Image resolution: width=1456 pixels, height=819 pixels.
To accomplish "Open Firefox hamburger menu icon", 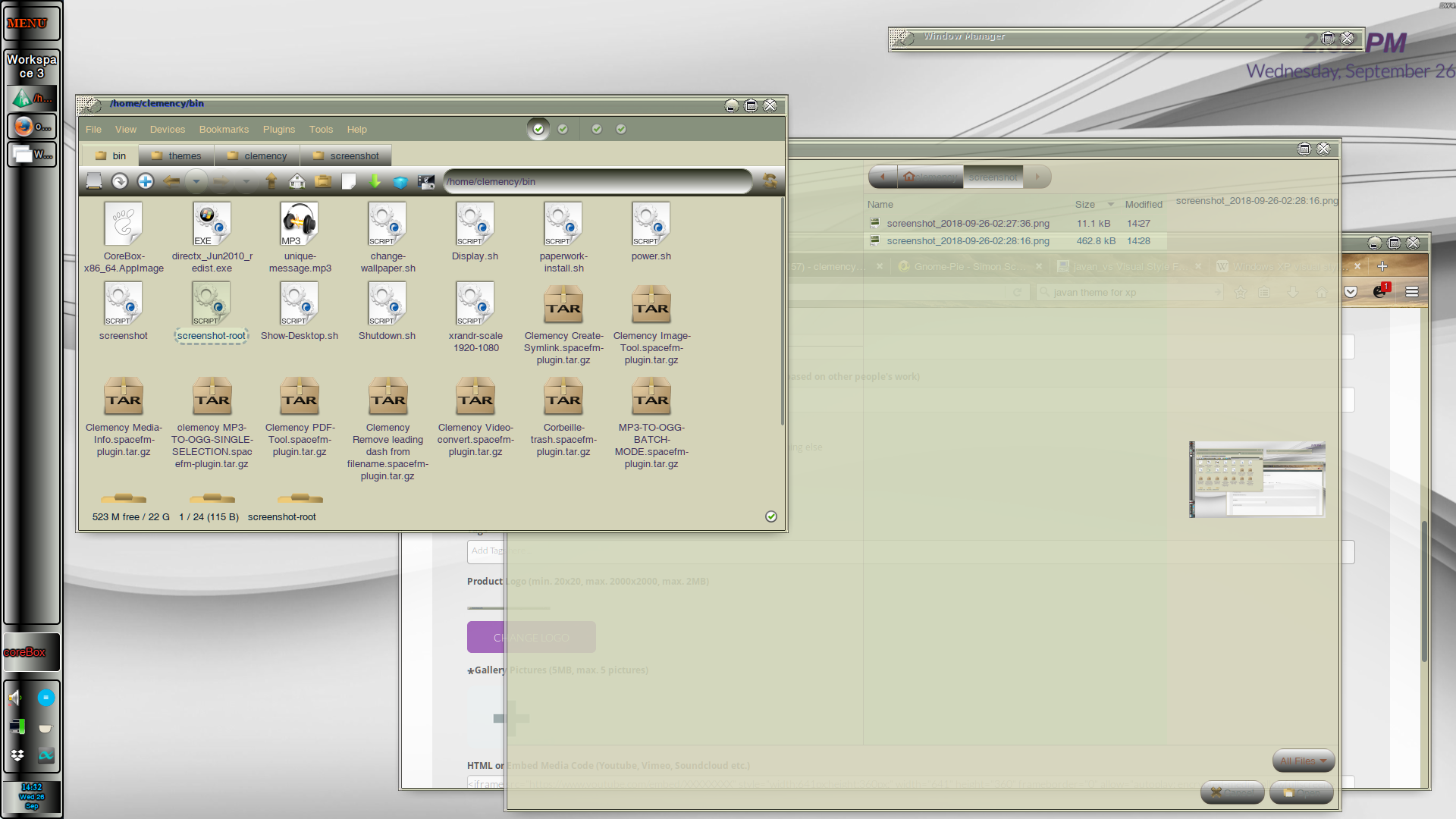I will (x=1412, y=292).
